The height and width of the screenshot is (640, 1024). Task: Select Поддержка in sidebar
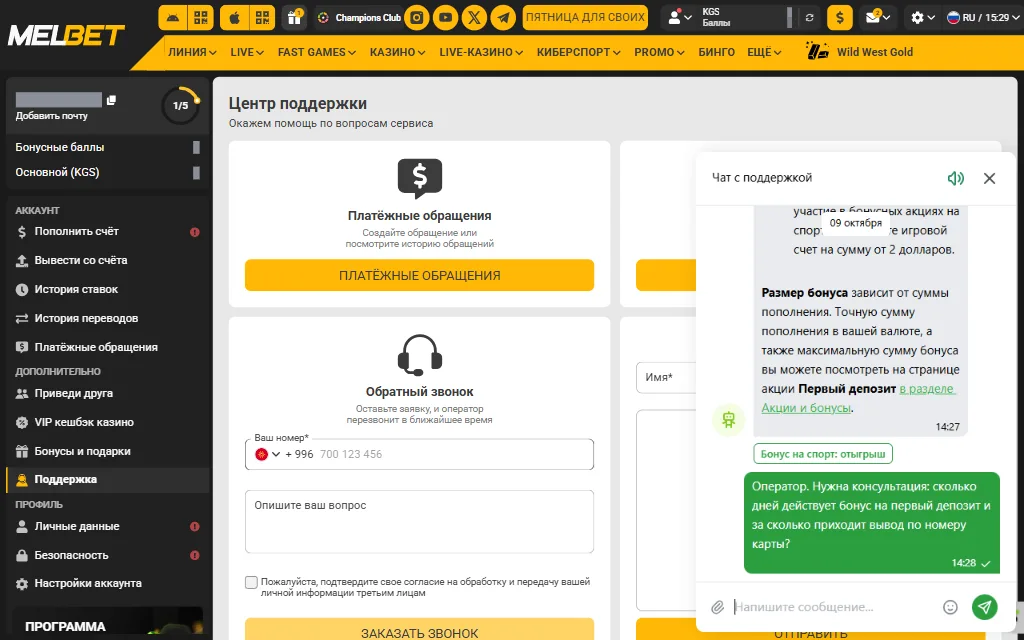pos(108,480)
